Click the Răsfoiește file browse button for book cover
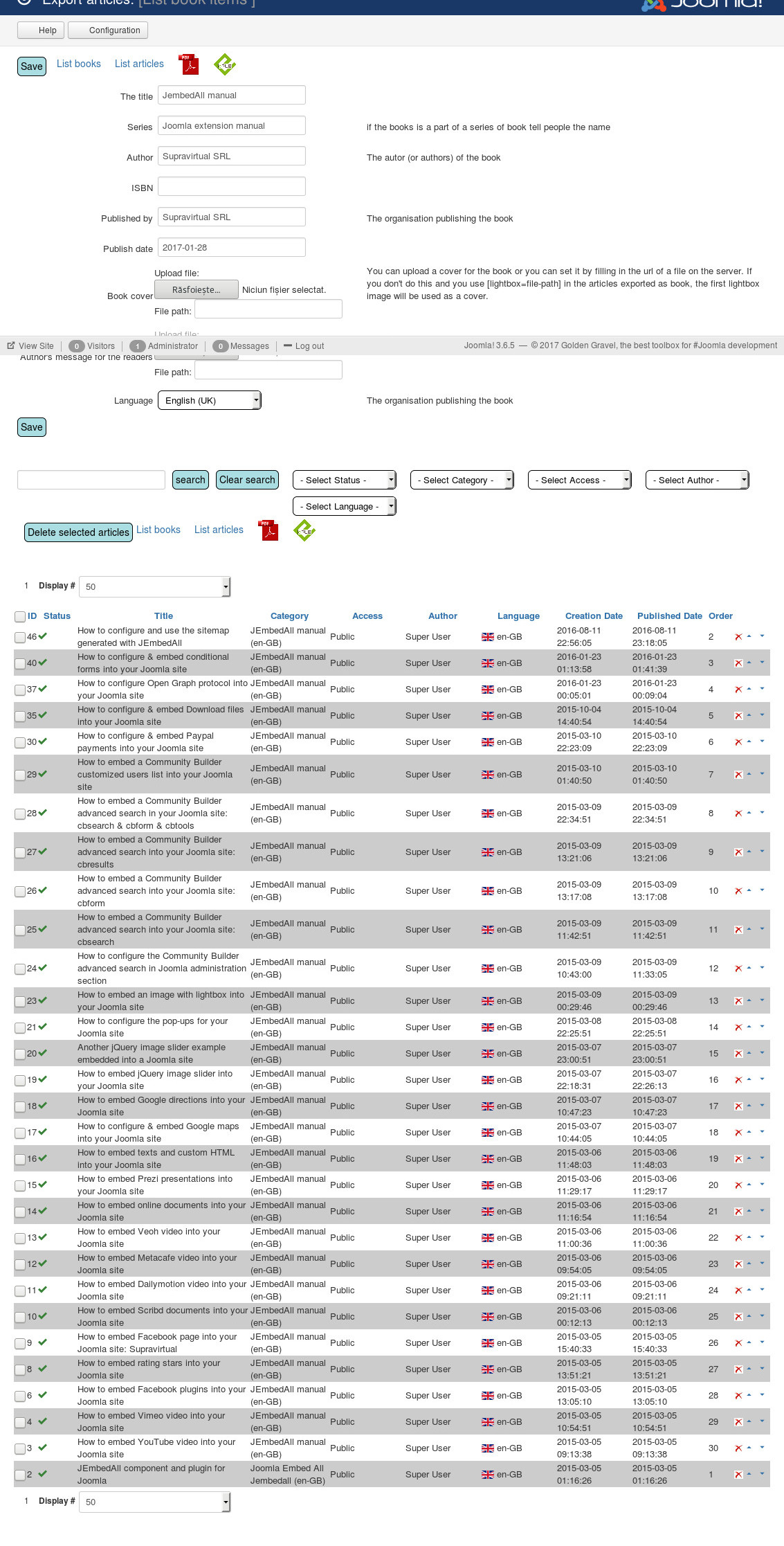Image resolution: width=784 pixels, height=1546 pixels. (x=197, y=289)
